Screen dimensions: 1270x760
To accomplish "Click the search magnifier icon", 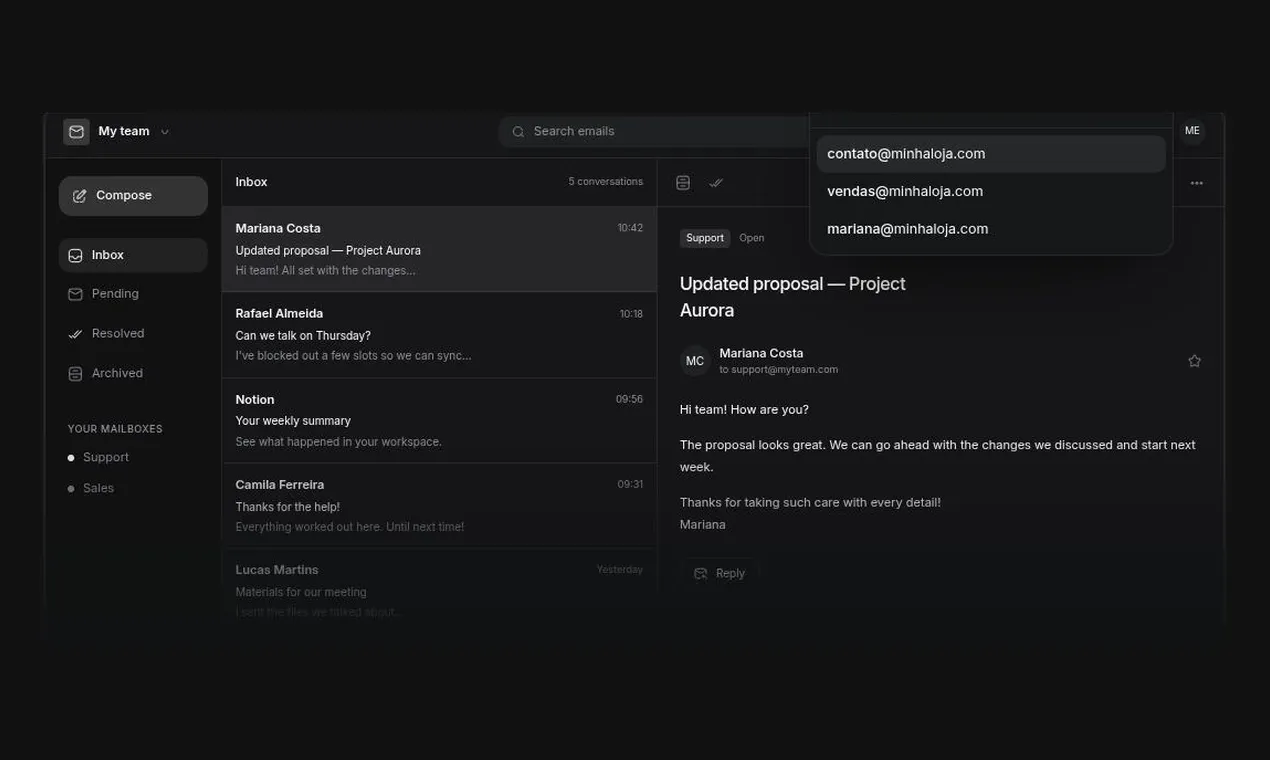I will (518, 132).
